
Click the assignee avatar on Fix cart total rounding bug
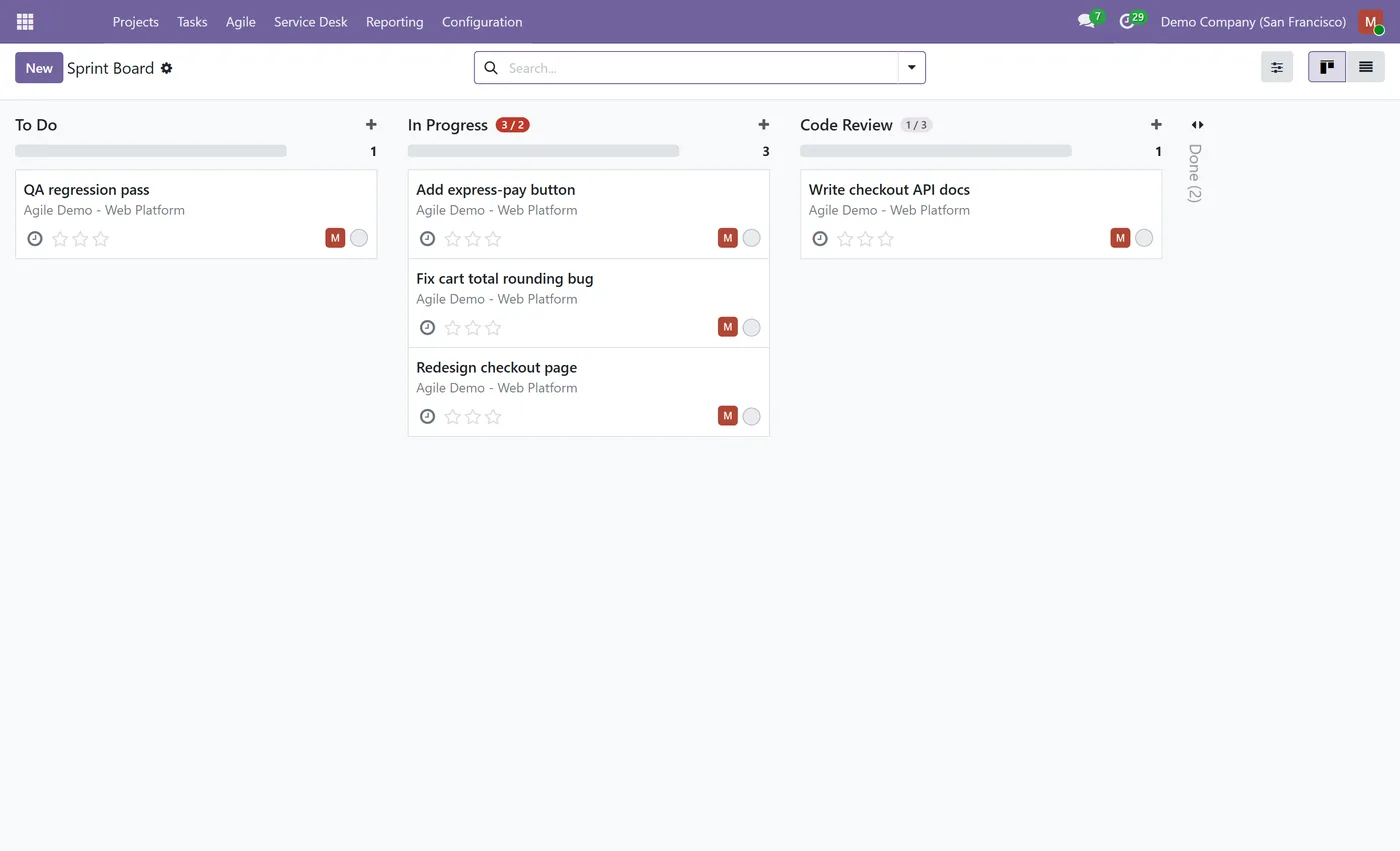pyautogui.click(x=728, y=327)
